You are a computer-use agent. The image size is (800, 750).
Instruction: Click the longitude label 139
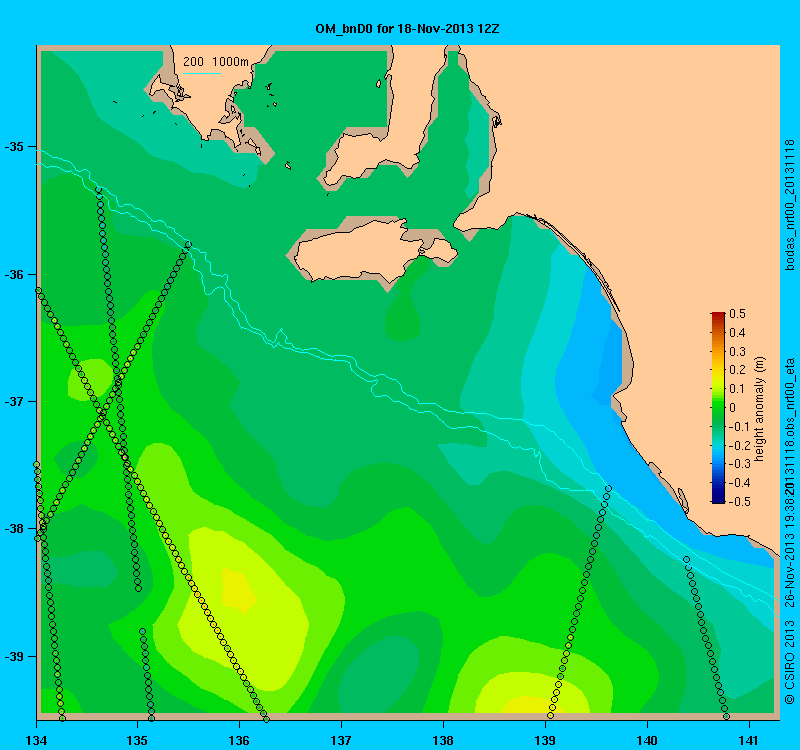pos(545,740)
